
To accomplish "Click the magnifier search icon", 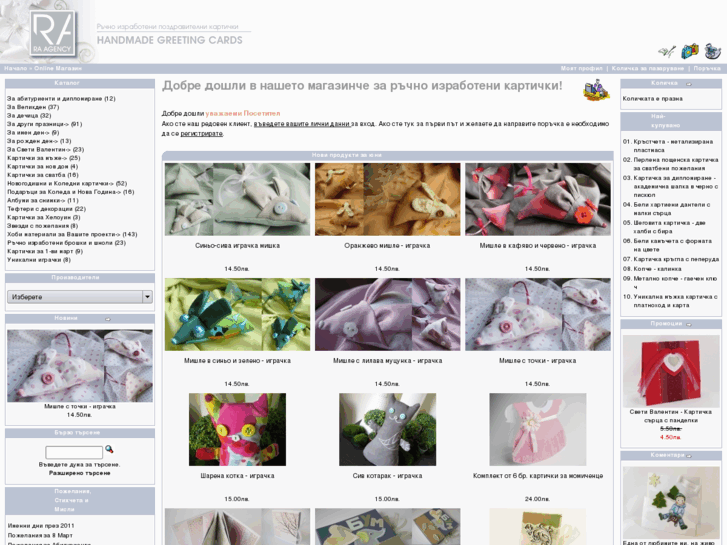I will [109, 450].
